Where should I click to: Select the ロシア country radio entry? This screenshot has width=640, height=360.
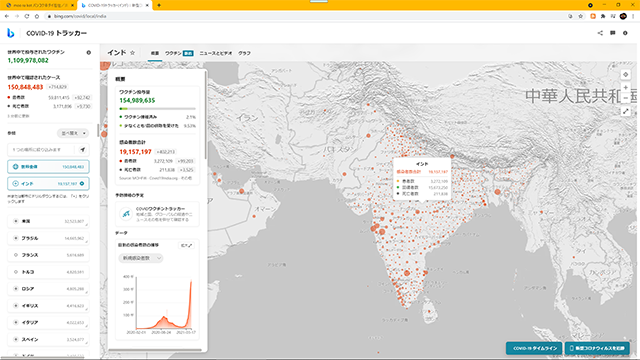coord(48,289)
